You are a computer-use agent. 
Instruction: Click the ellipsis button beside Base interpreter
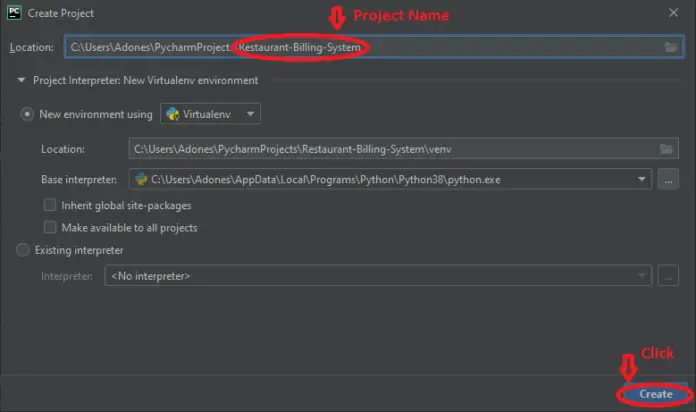[x=668, y=179]
